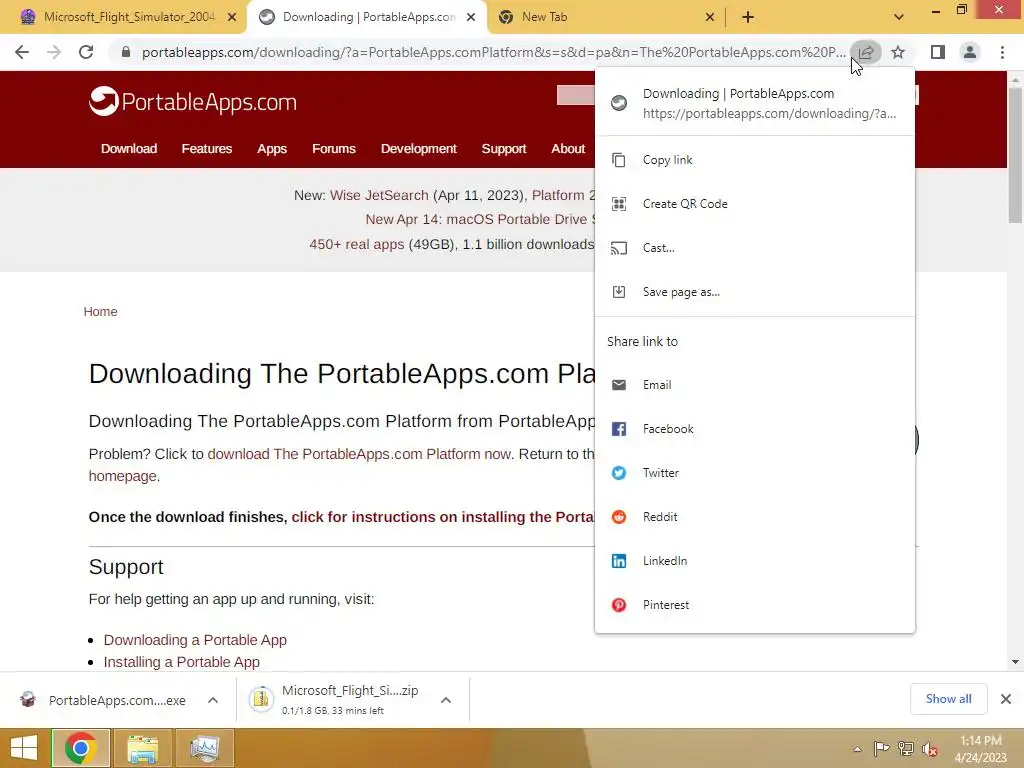The height and width of the screenshot is (768, 1024).
Task: Open Downloading a Portable App link
Action: coord(195,640)
